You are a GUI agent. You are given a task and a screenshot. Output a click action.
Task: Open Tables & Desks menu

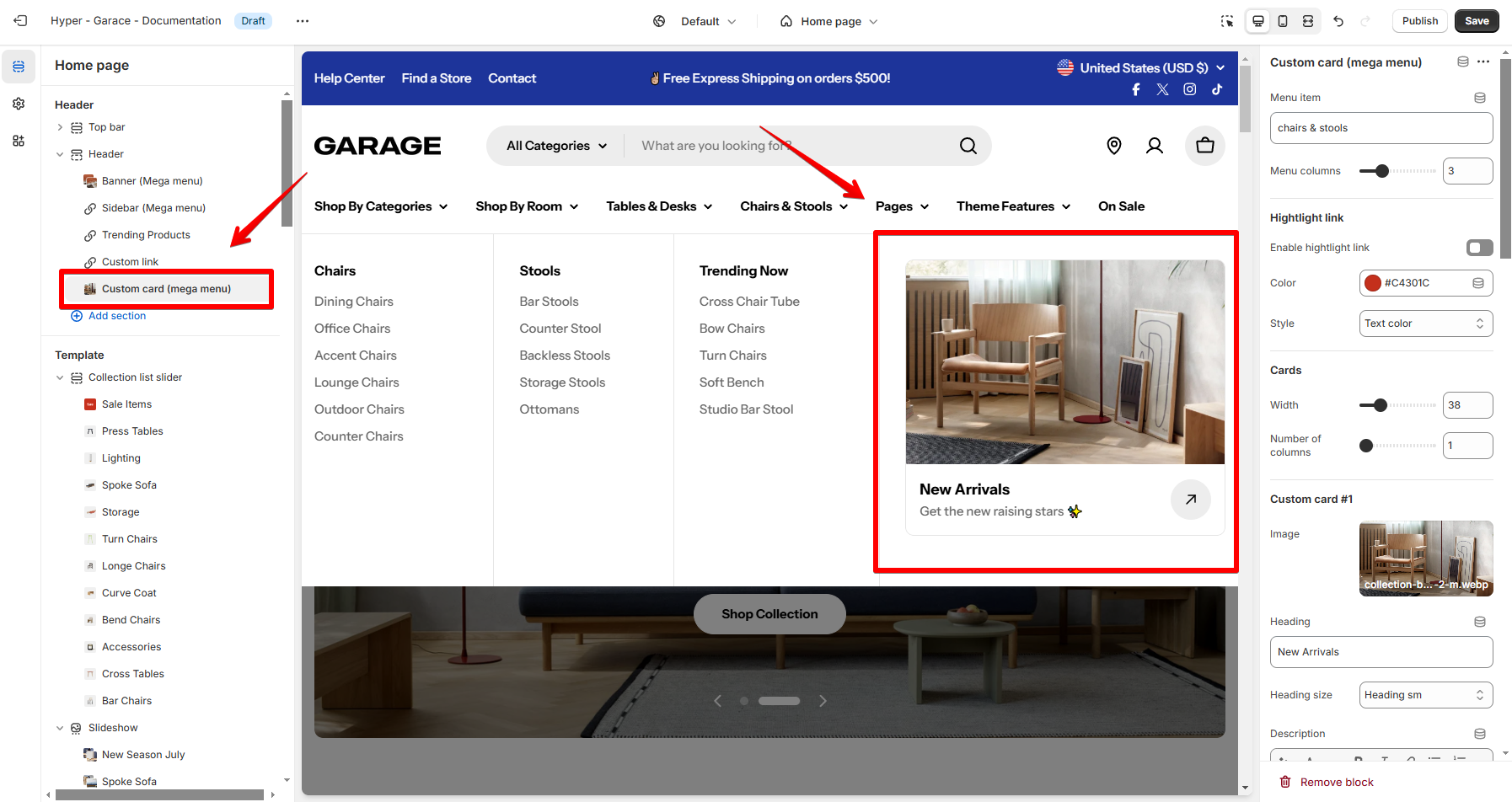pos(659,206)
